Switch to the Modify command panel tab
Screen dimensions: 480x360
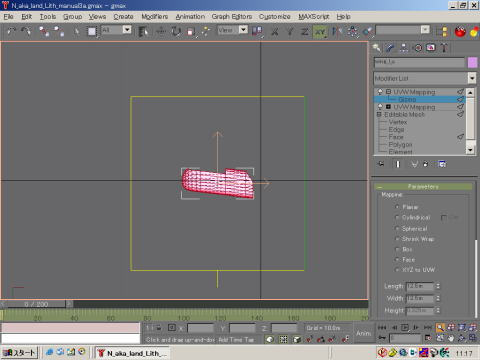point(390,48)
